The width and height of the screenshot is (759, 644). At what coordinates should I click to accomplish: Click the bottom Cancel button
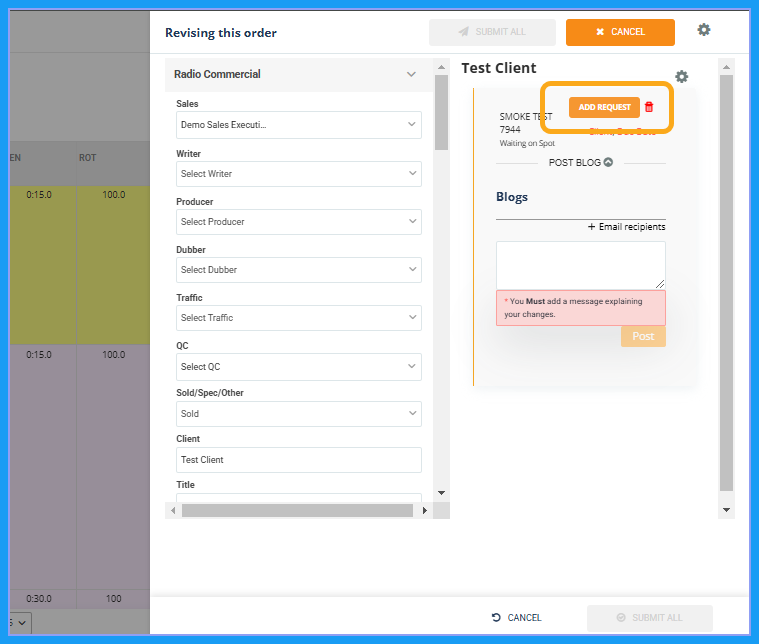517,617
